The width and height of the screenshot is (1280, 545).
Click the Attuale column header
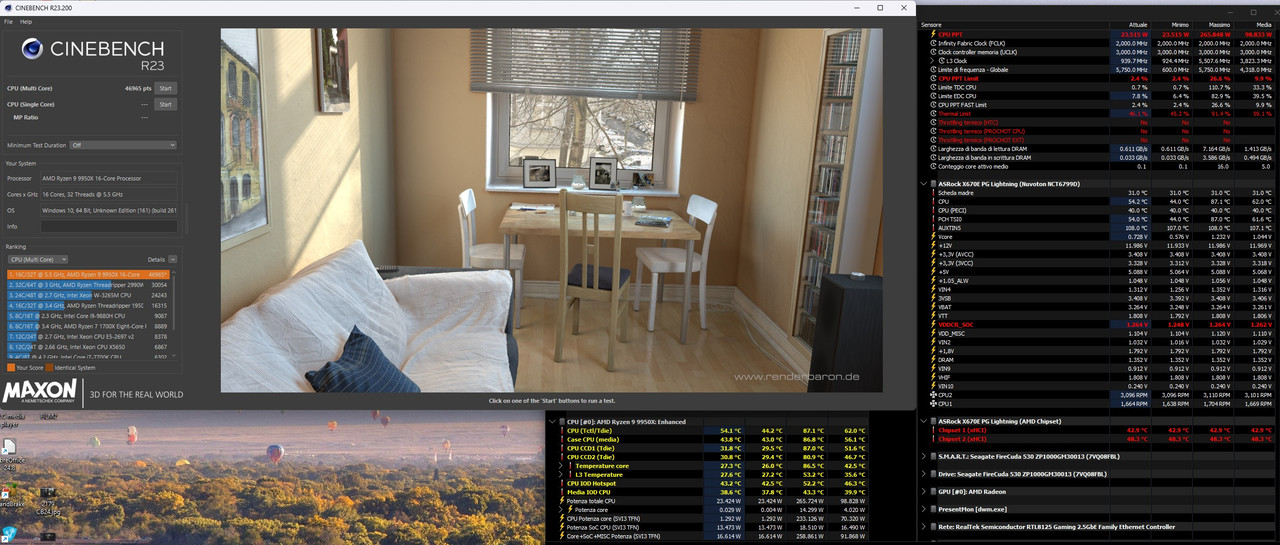pos(1138,24)
